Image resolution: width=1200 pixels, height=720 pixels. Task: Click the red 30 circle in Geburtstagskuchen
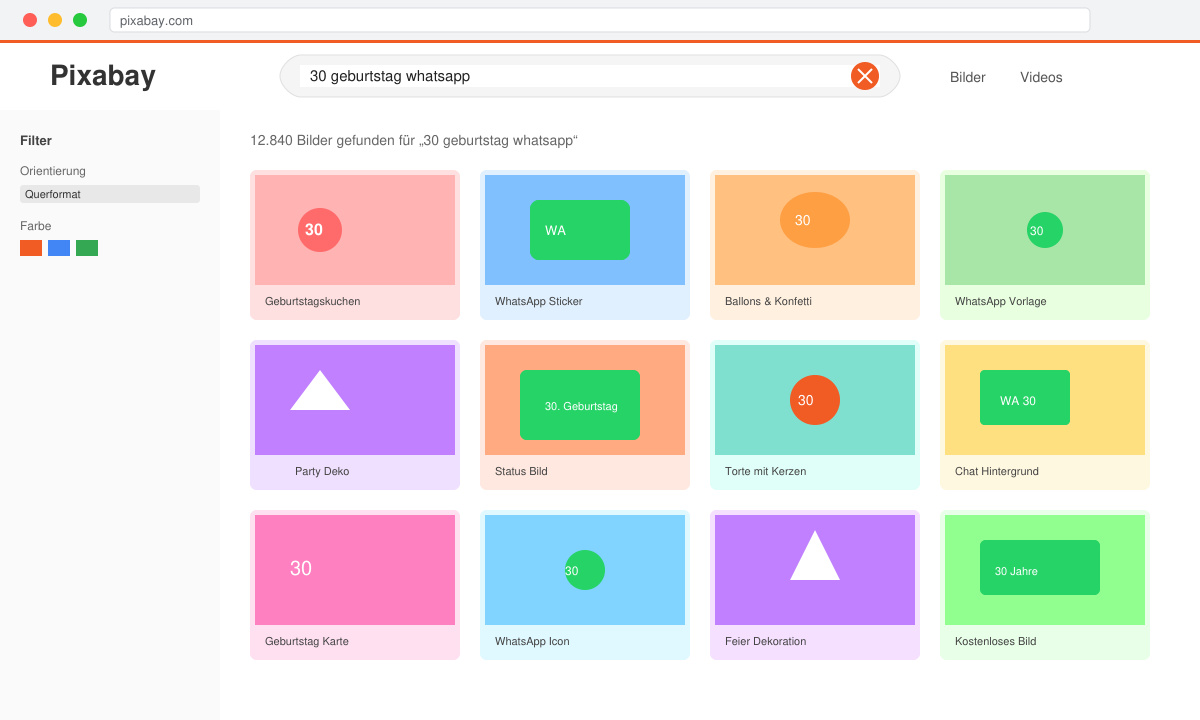320,230
